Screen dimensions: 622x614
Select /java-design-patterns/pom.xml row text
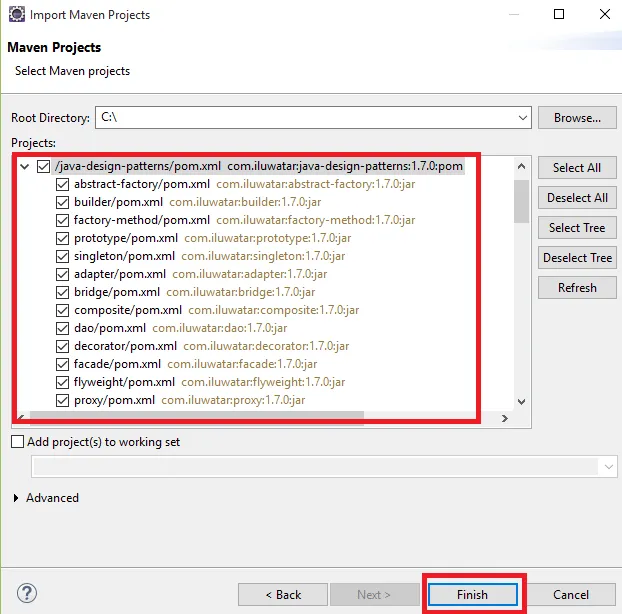click(138, 166)
